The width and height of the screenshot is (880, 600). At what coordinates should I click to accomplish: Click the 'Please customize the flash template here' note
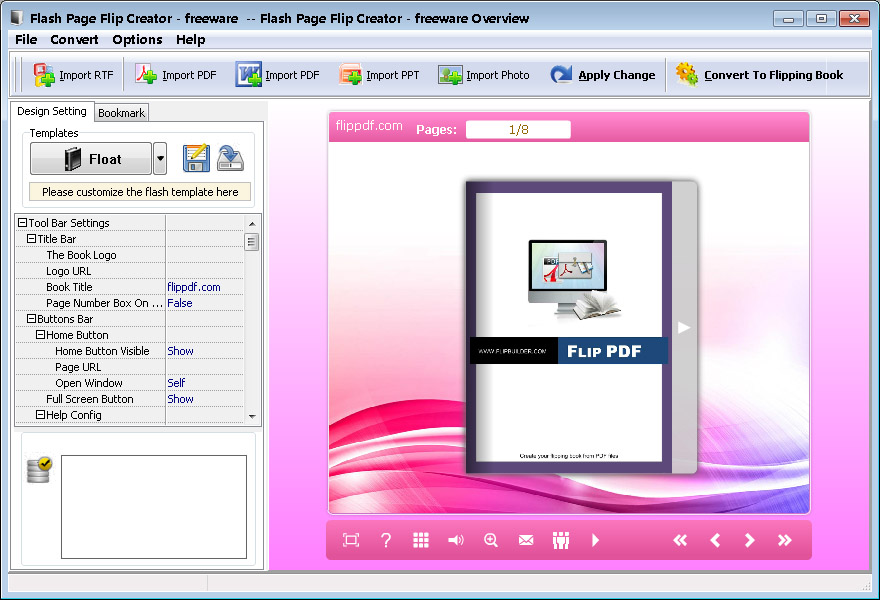click(x=140, y=192)
